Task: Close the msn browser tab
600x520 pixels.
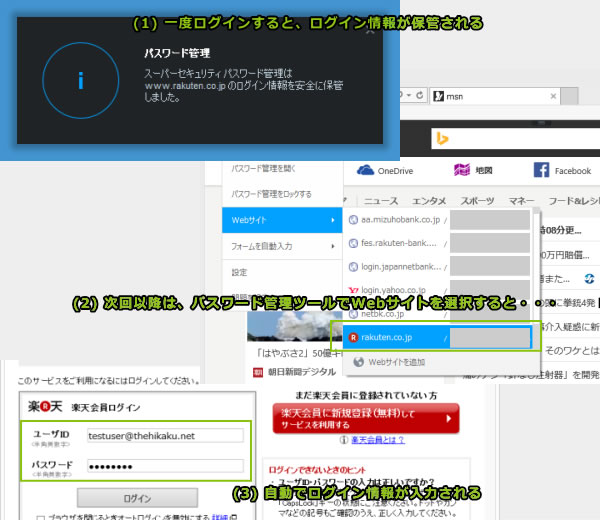Action: 553,96
